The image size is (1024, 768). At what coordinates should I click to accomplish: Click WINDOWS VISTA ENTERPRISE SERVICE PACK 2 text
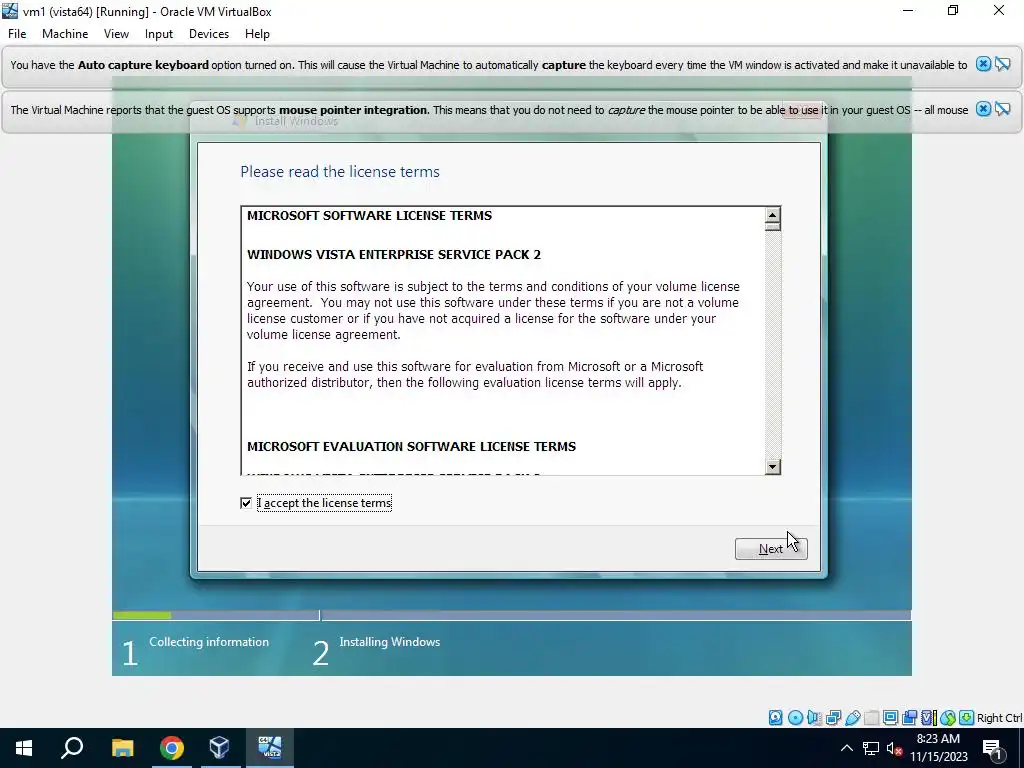point(394,255)
